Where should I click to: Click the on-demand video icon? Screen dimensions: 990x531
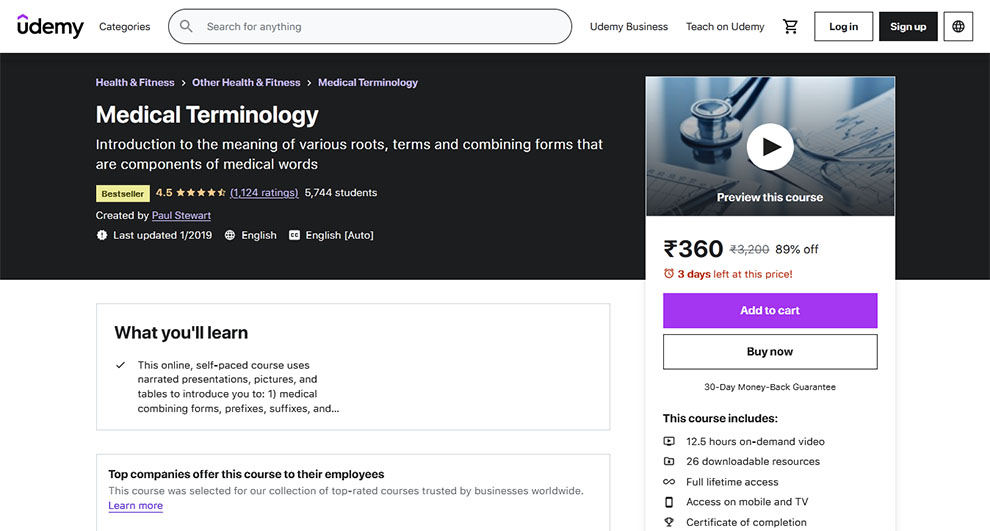coord(669,441)
